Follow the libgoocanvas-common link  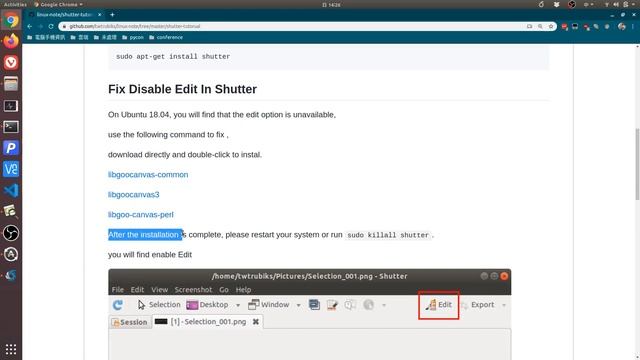148,175
